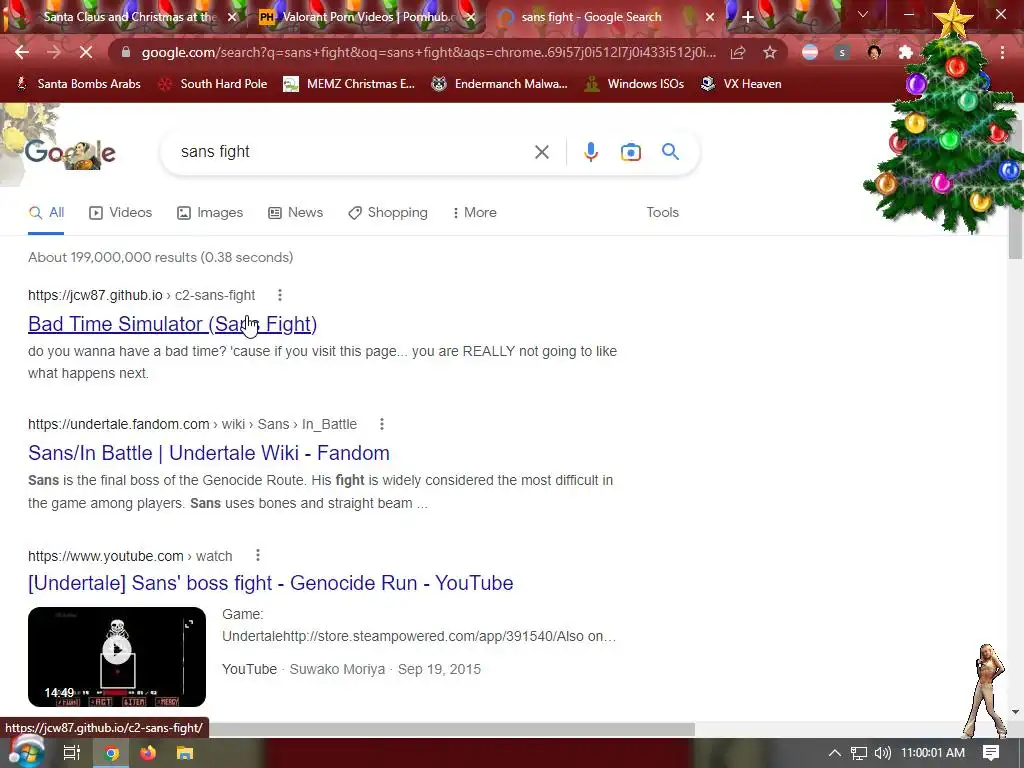This screenshot has width=1024, height=768.
Task: Open VX Heaven bookmark
Action: (741, 84)
